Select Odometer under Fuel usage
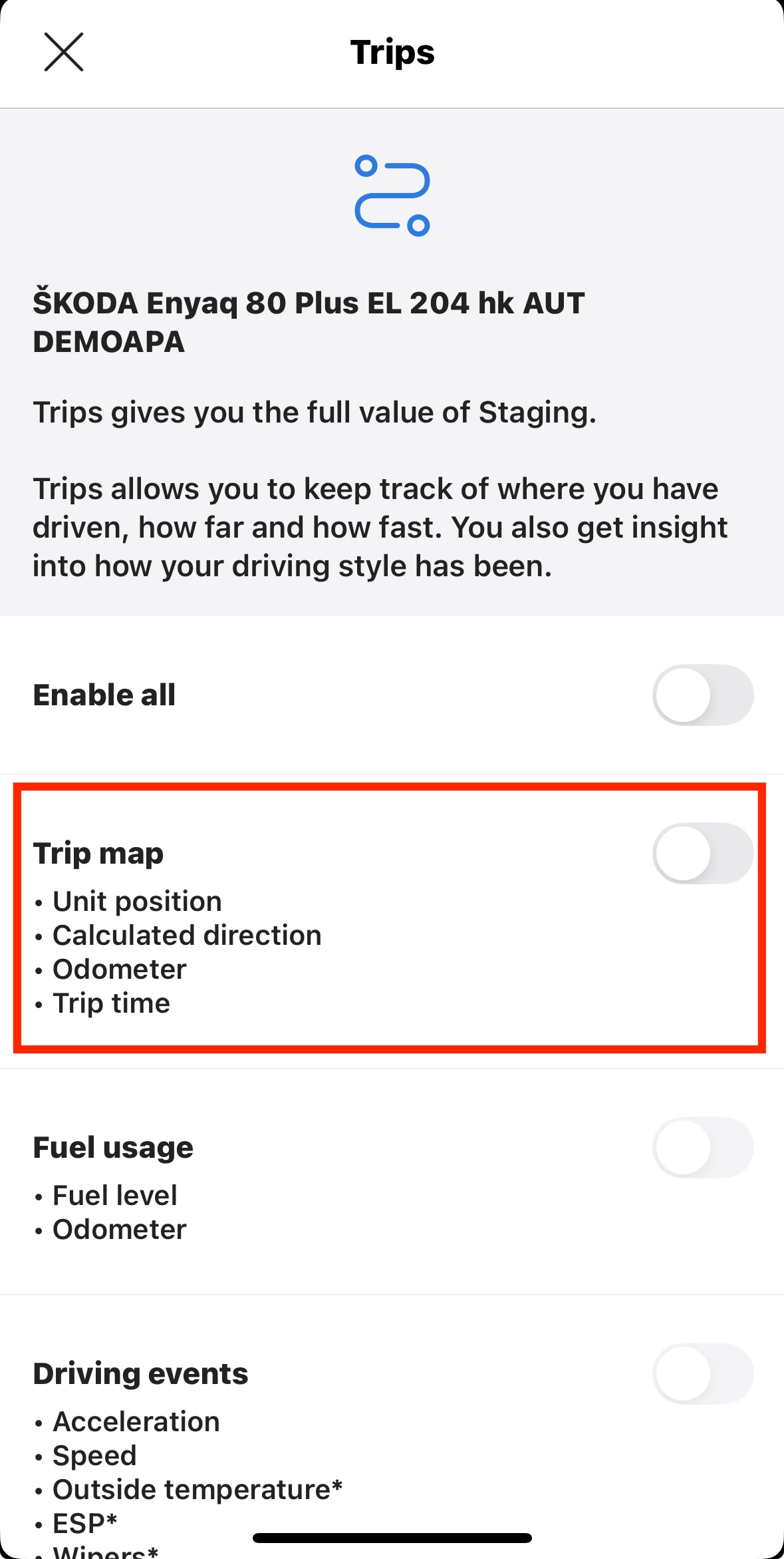The width and height of the screenshot is (784, 1559). [120, 1230]
